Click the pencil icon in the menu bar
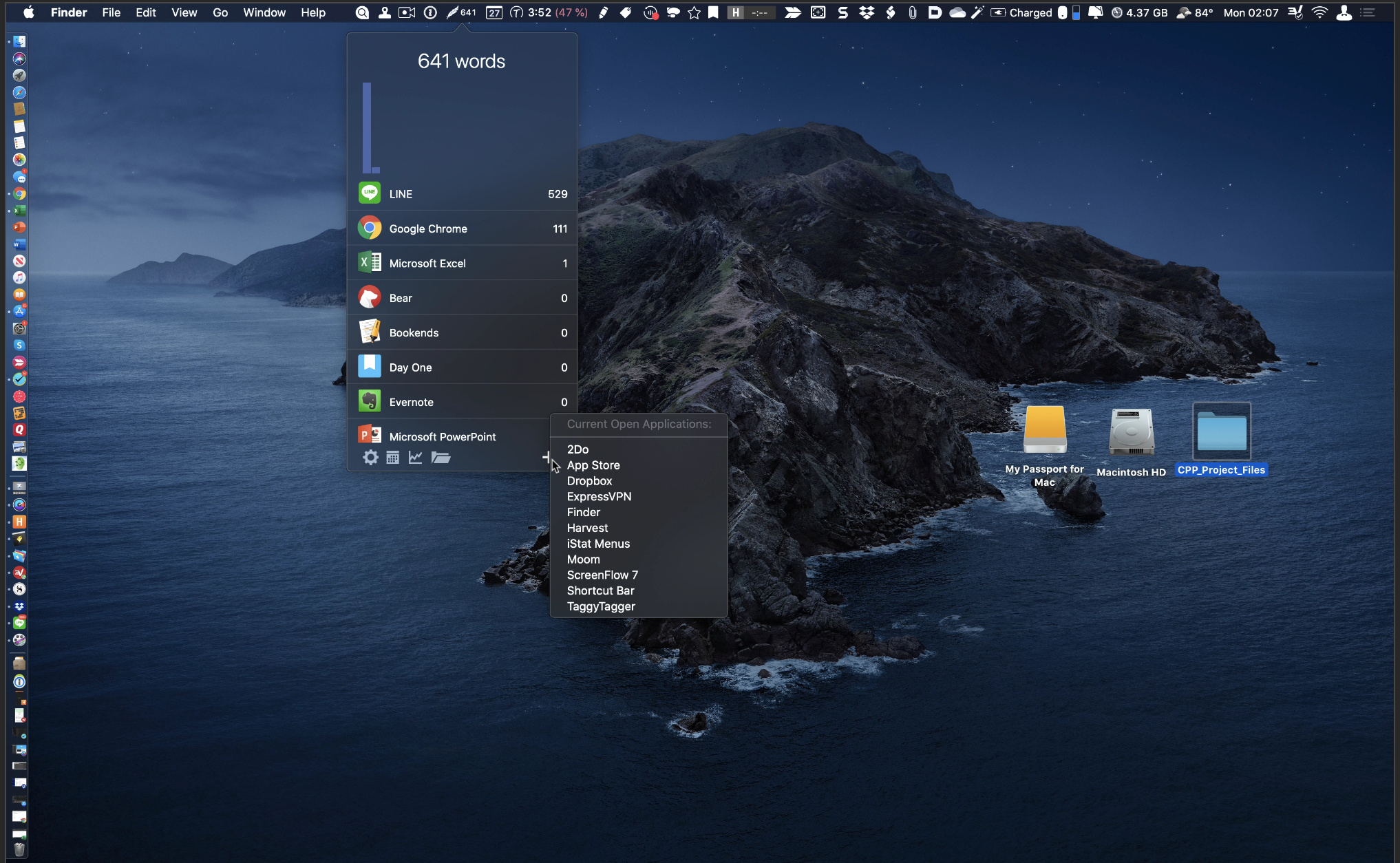This screenshot has width=1400, height=863. 604,12
